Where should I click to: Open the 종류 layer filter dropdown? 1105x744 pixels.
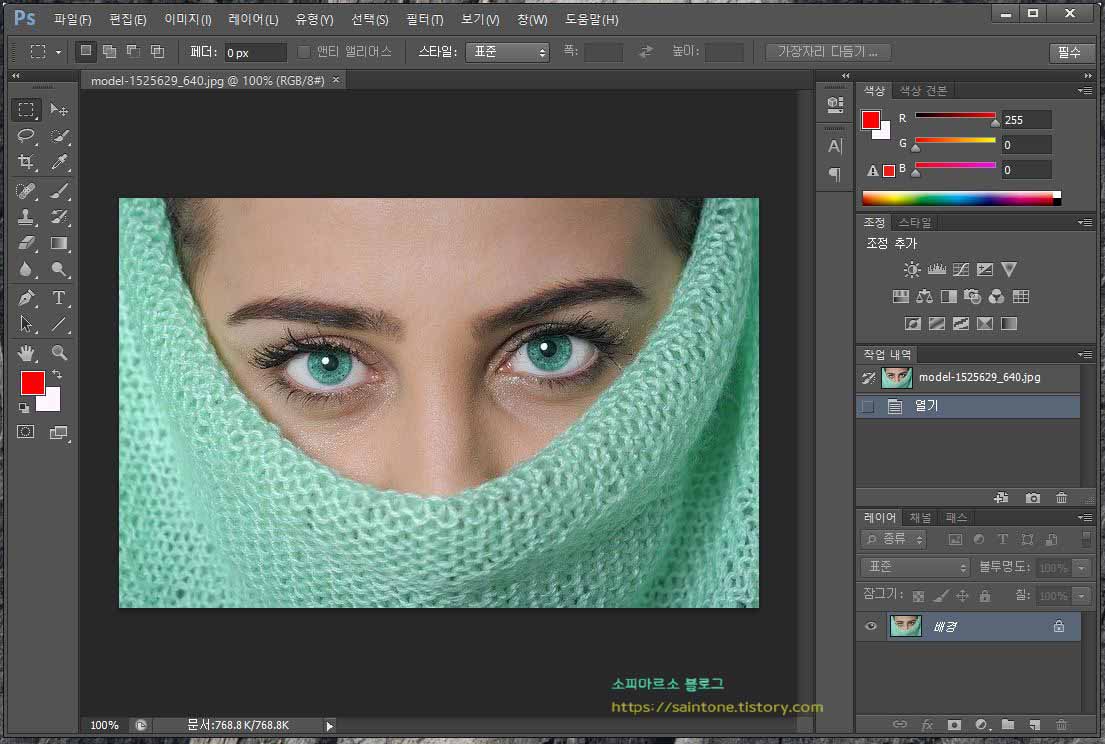tap(893, 539)
